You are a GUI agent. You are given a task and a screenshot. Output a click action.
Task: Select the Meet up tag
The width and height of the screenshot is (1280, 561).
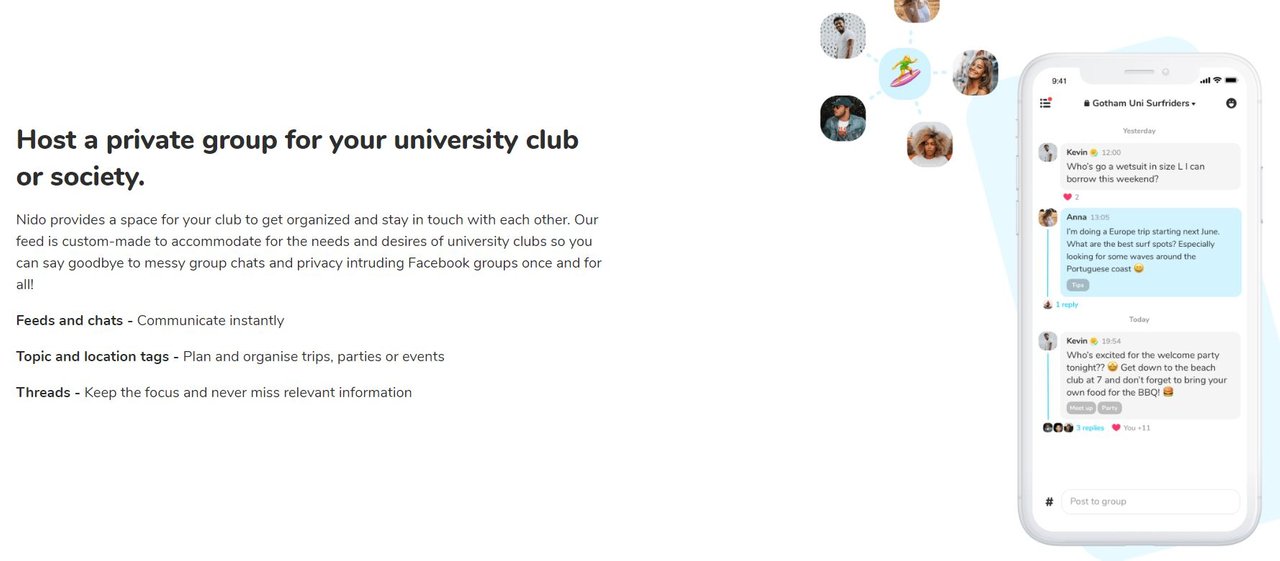(1081, 408)
